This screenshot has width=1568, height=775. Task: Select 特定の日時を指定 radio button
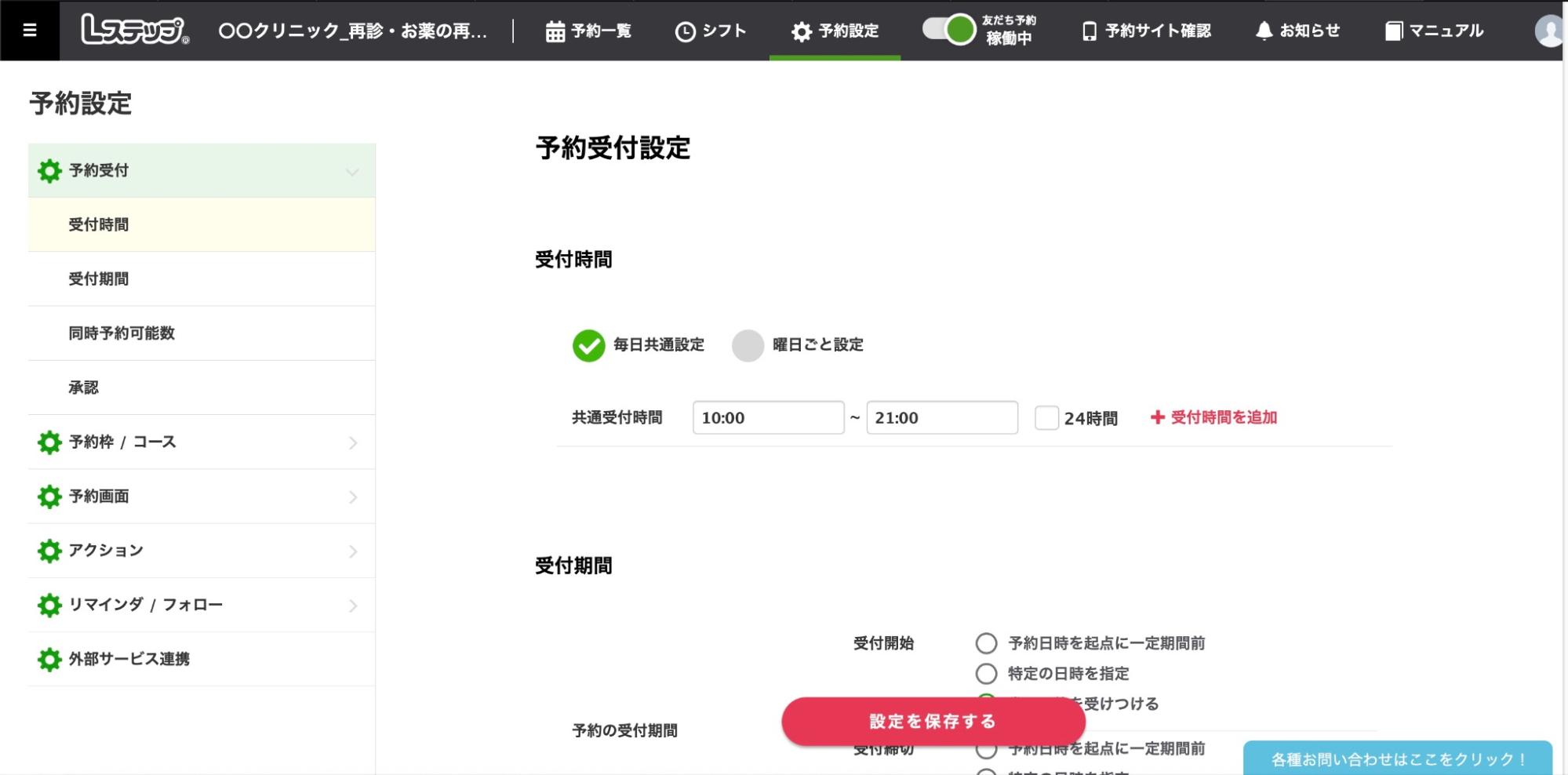pos(986,674)
